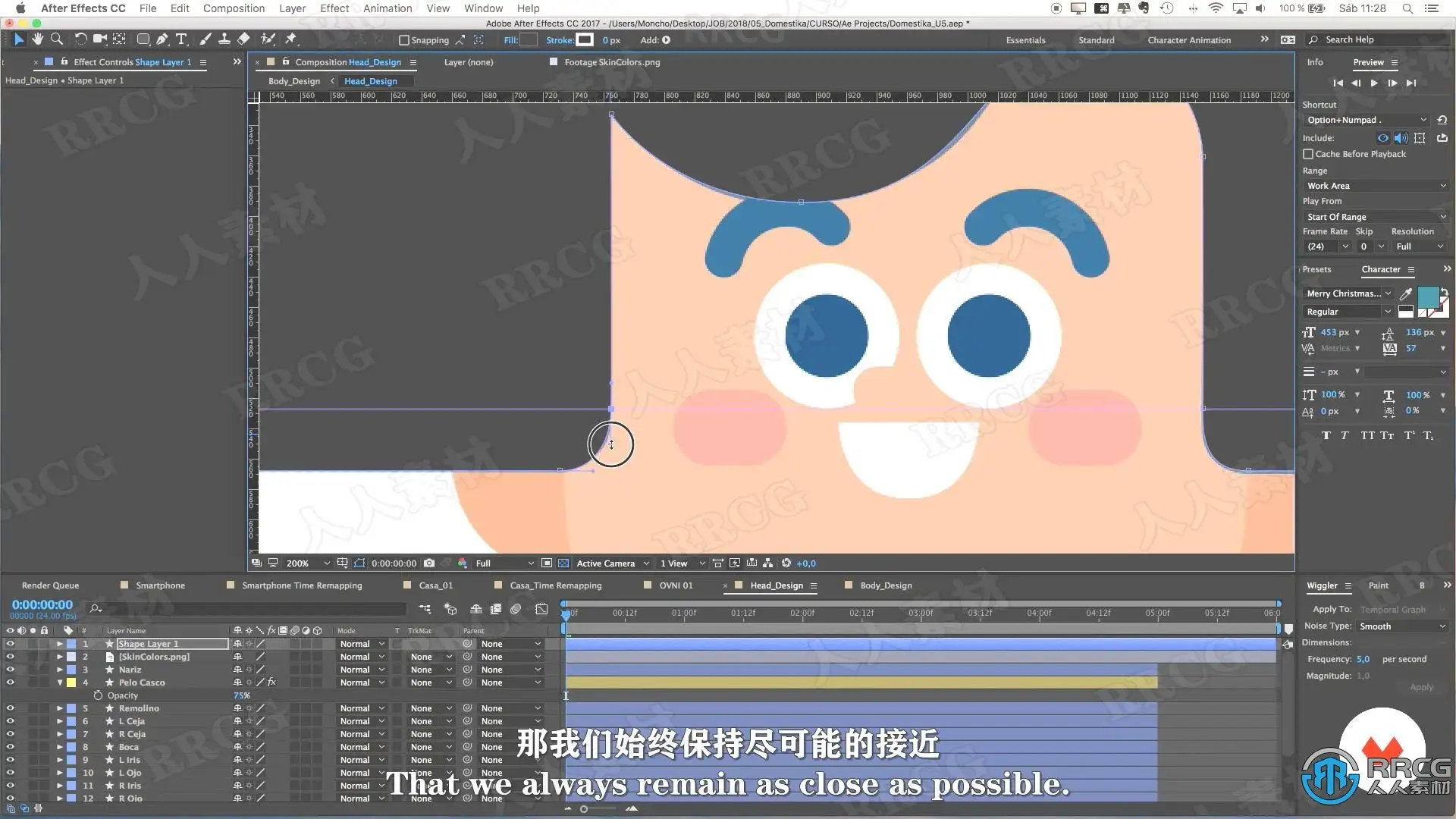Select the Type tool

click(x=181, y=39)
